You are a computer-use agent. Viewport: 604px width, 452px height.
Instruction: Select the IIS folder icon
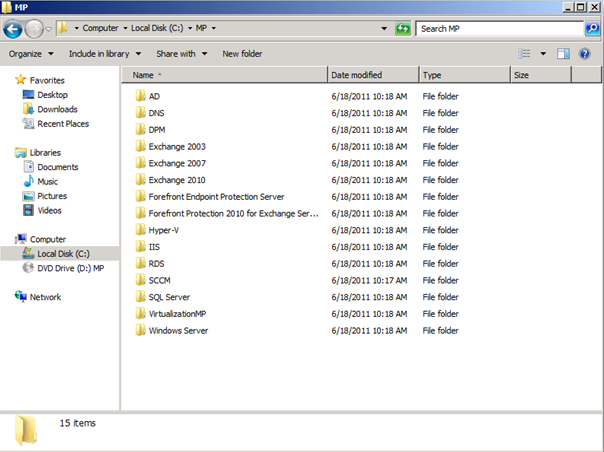pyautogui.click(x=141, y=247)
